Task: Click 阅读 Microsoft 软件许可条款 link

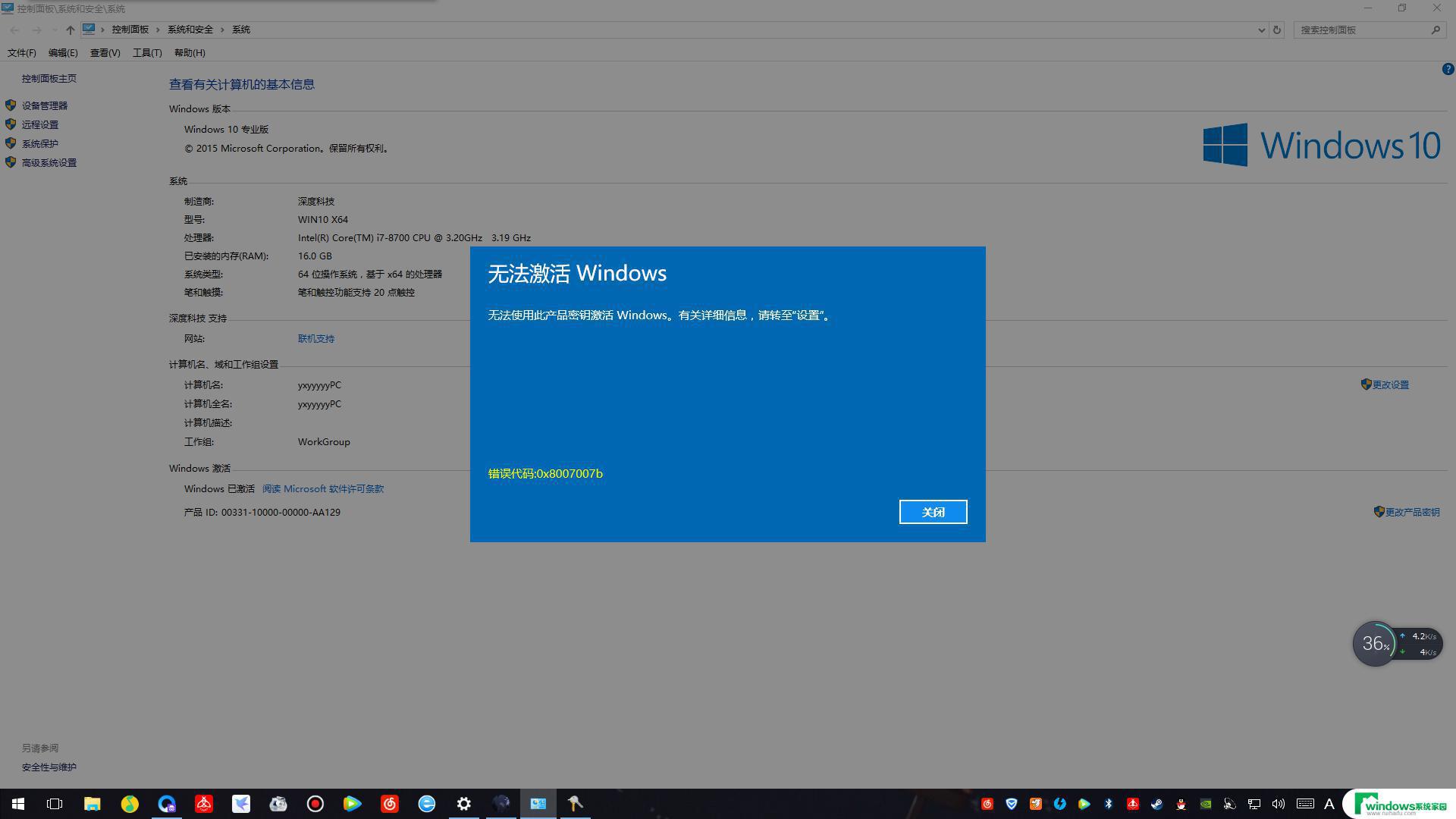Action: (323, 489)
